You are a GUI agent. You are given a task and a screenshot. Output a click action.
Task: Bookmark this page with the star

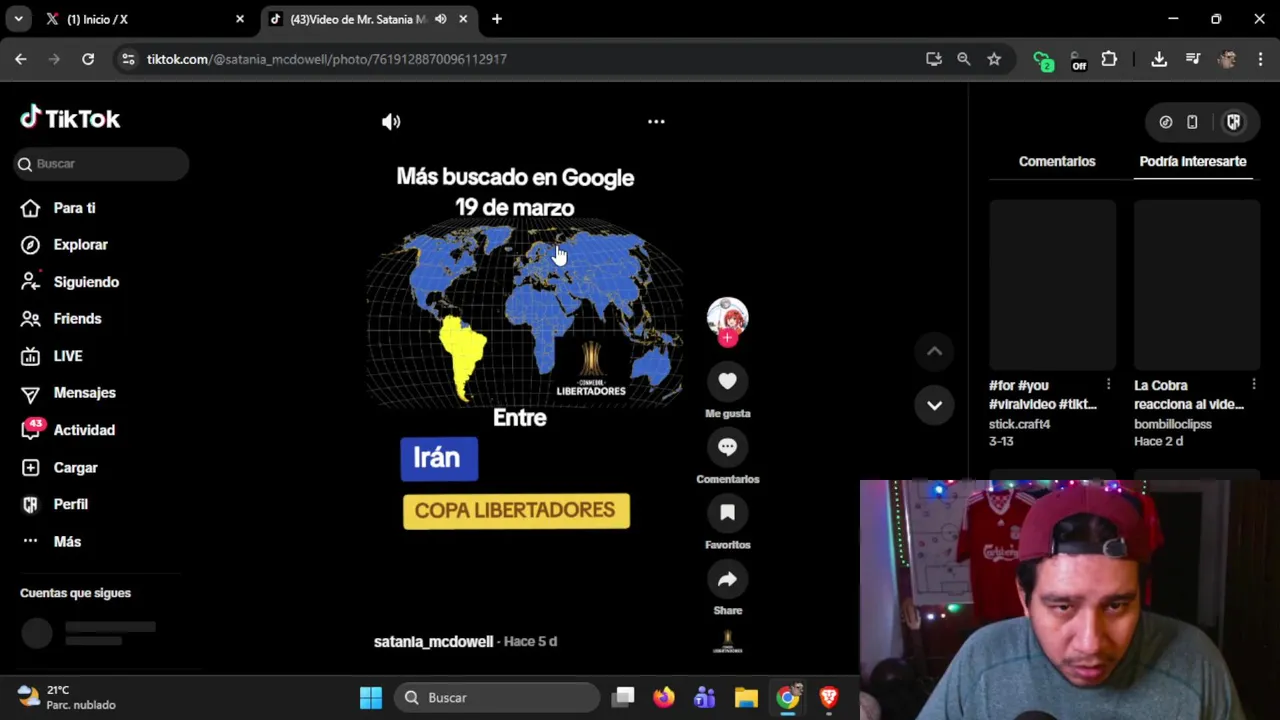pyautogui.click(x=994, y=59)
